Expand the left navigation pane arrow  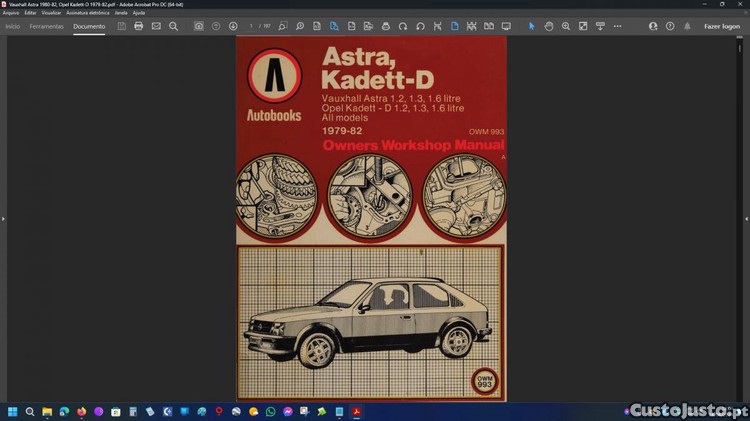tap(3, 218)
